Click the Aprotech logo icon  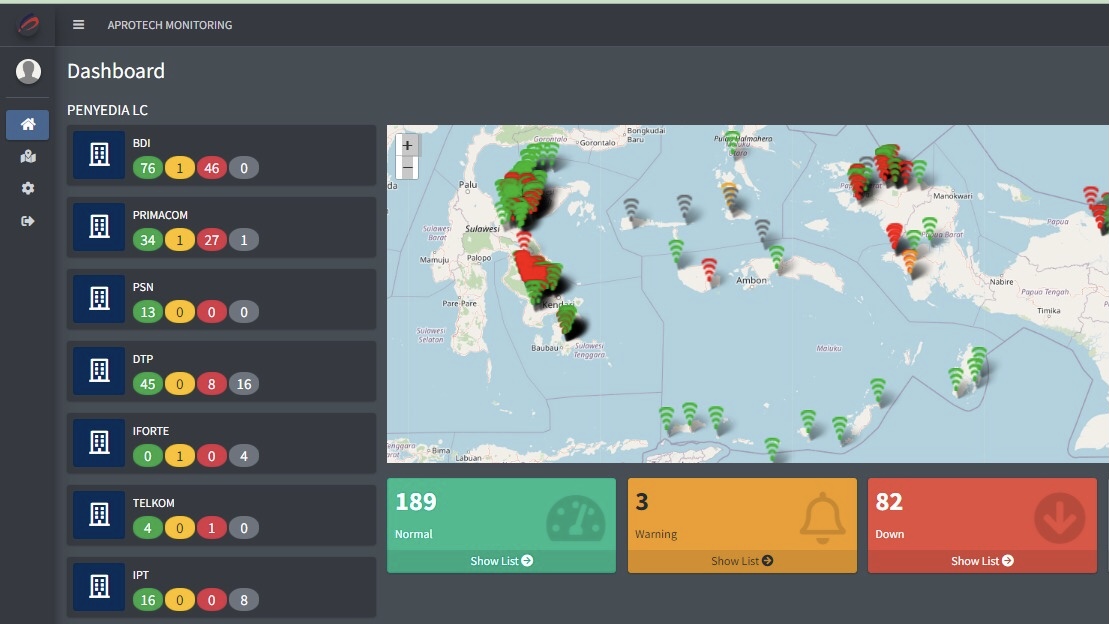pyautogui.click(x=28, y=25)
